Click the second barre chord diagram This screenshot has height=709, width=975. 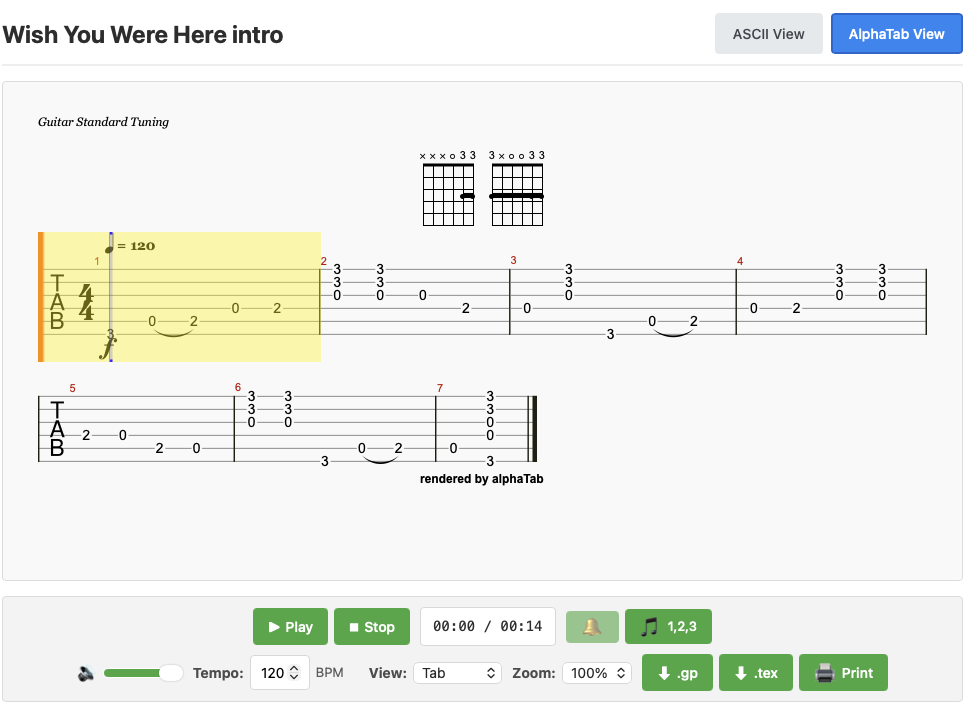(x=517, y=188)
